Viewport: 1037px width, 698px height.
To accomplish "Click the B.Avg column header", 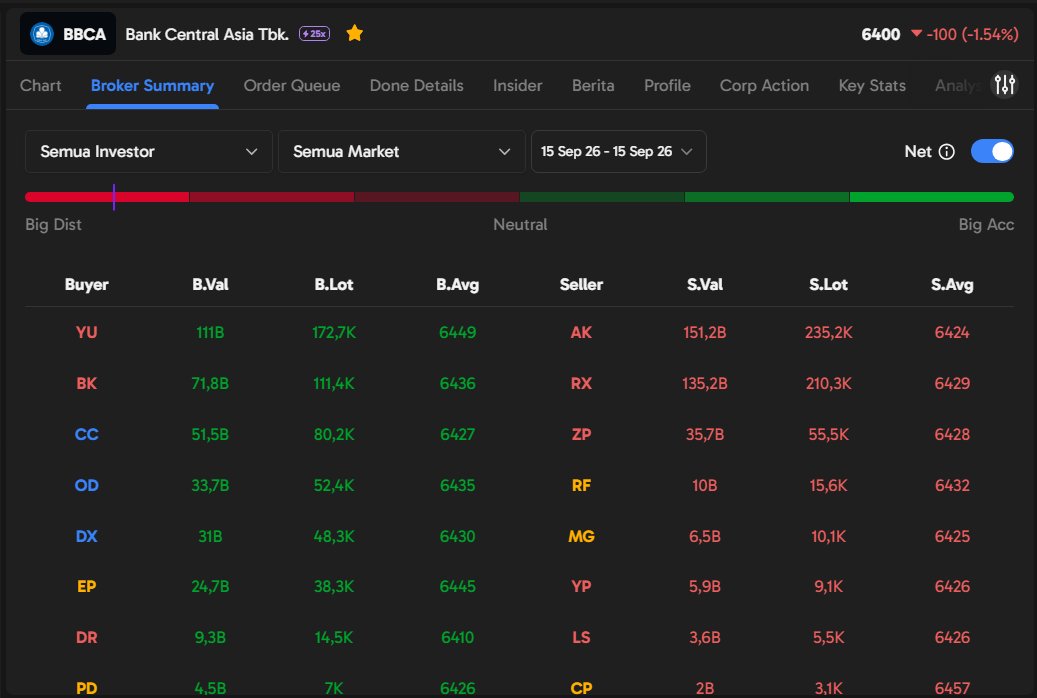I will [x=458, y=284].
